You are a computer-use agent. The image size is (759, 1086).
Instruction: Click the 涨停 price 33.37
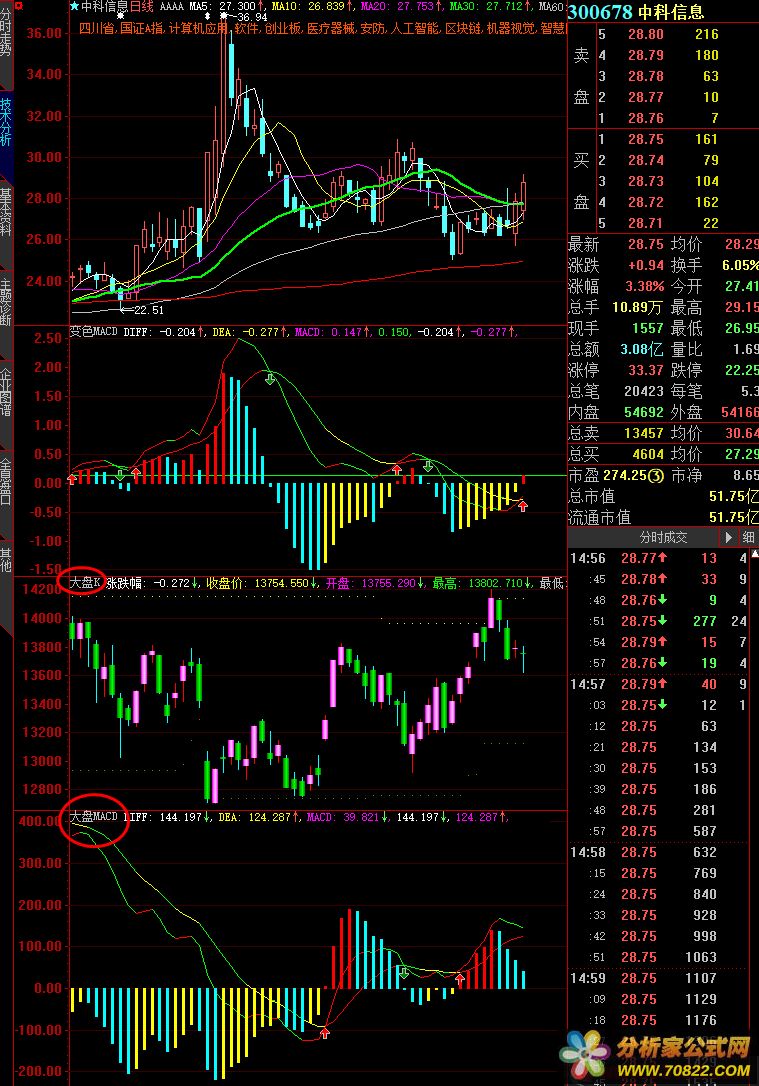pos(645,370)
